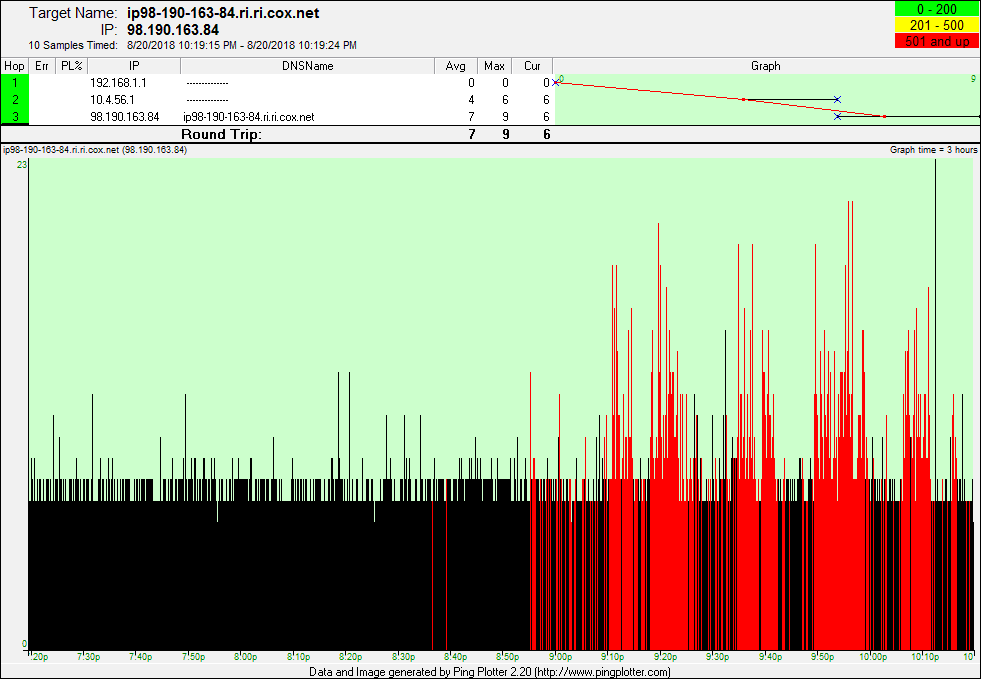Screen dimensions: 981x679
Task: Click the black X marker on hop 3 line
Action: (838, 116)
